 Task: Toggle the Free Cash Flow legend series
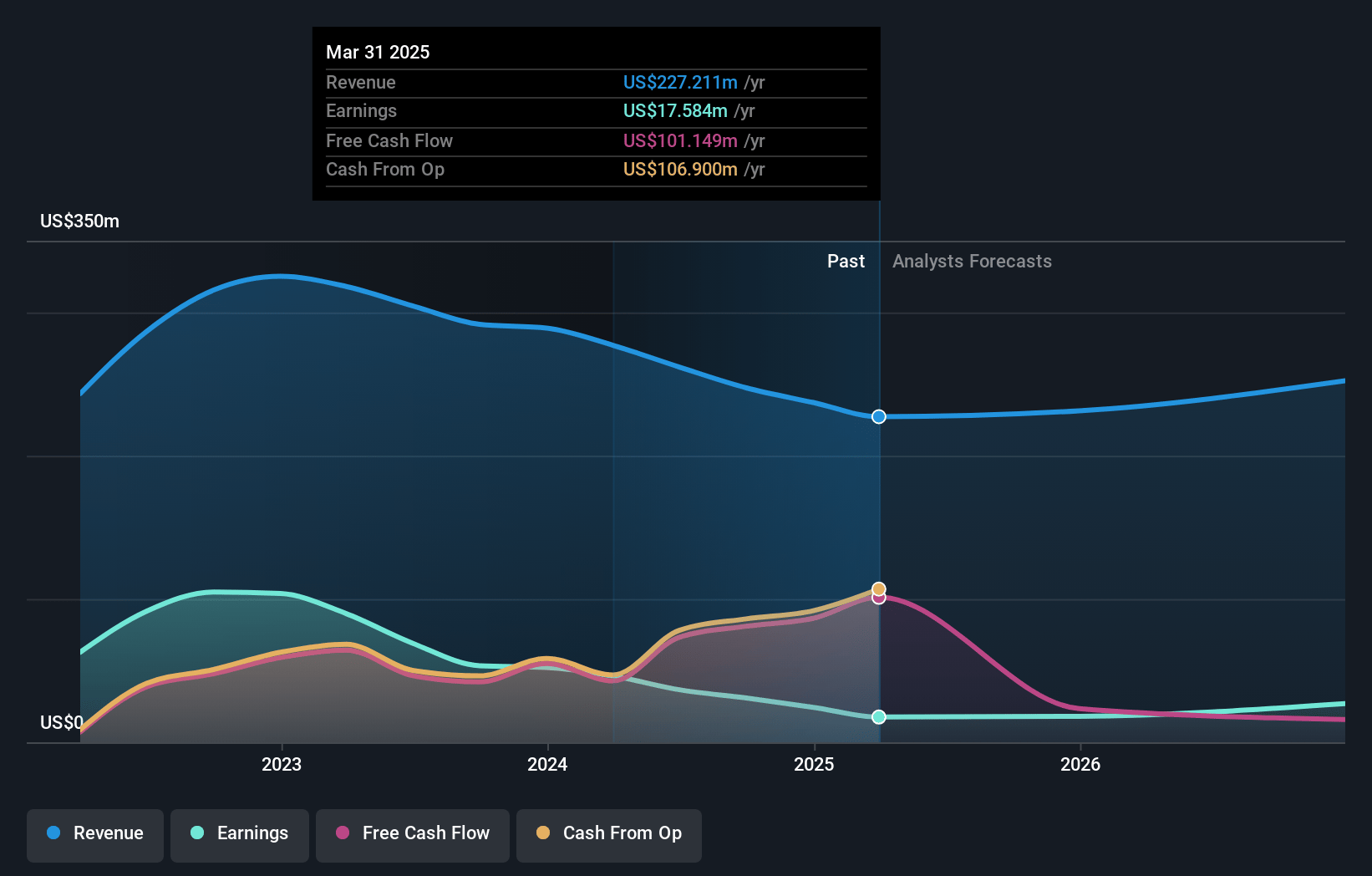(413, 834)
